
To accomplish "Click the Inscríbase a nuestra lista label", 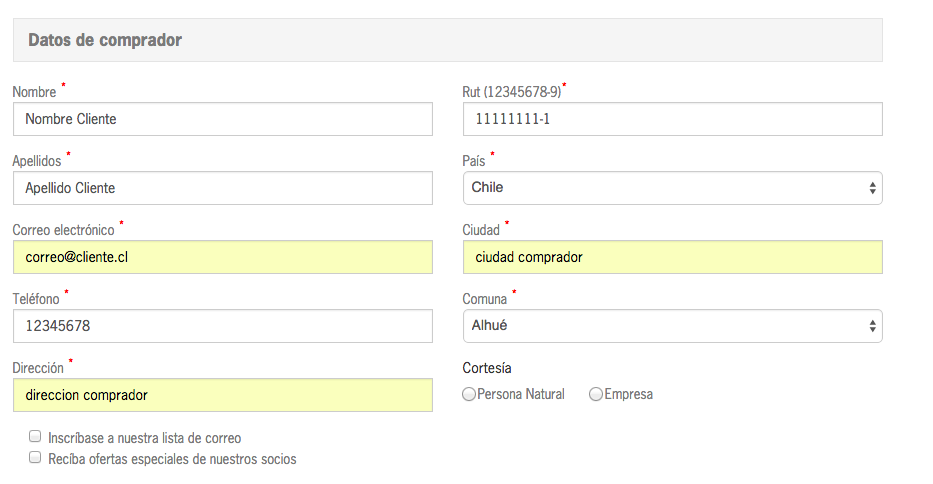I will coord(145,438).
